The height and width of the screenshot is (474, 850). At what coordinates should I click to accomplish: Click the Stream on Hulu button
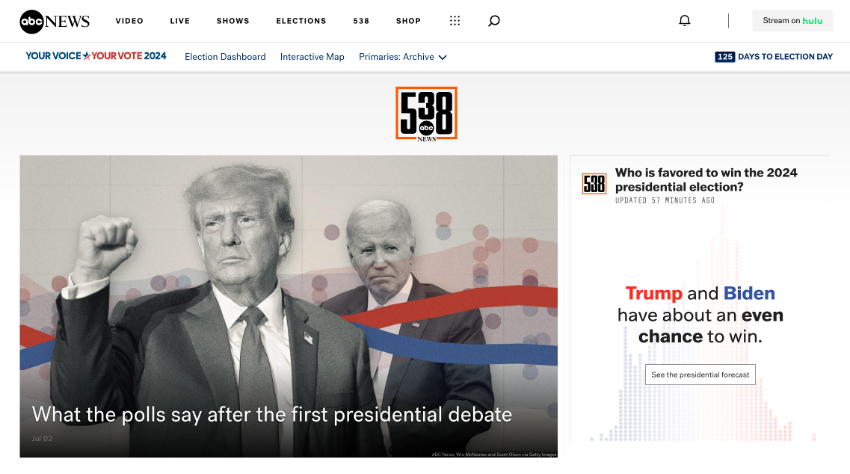[x=793, y=21]
